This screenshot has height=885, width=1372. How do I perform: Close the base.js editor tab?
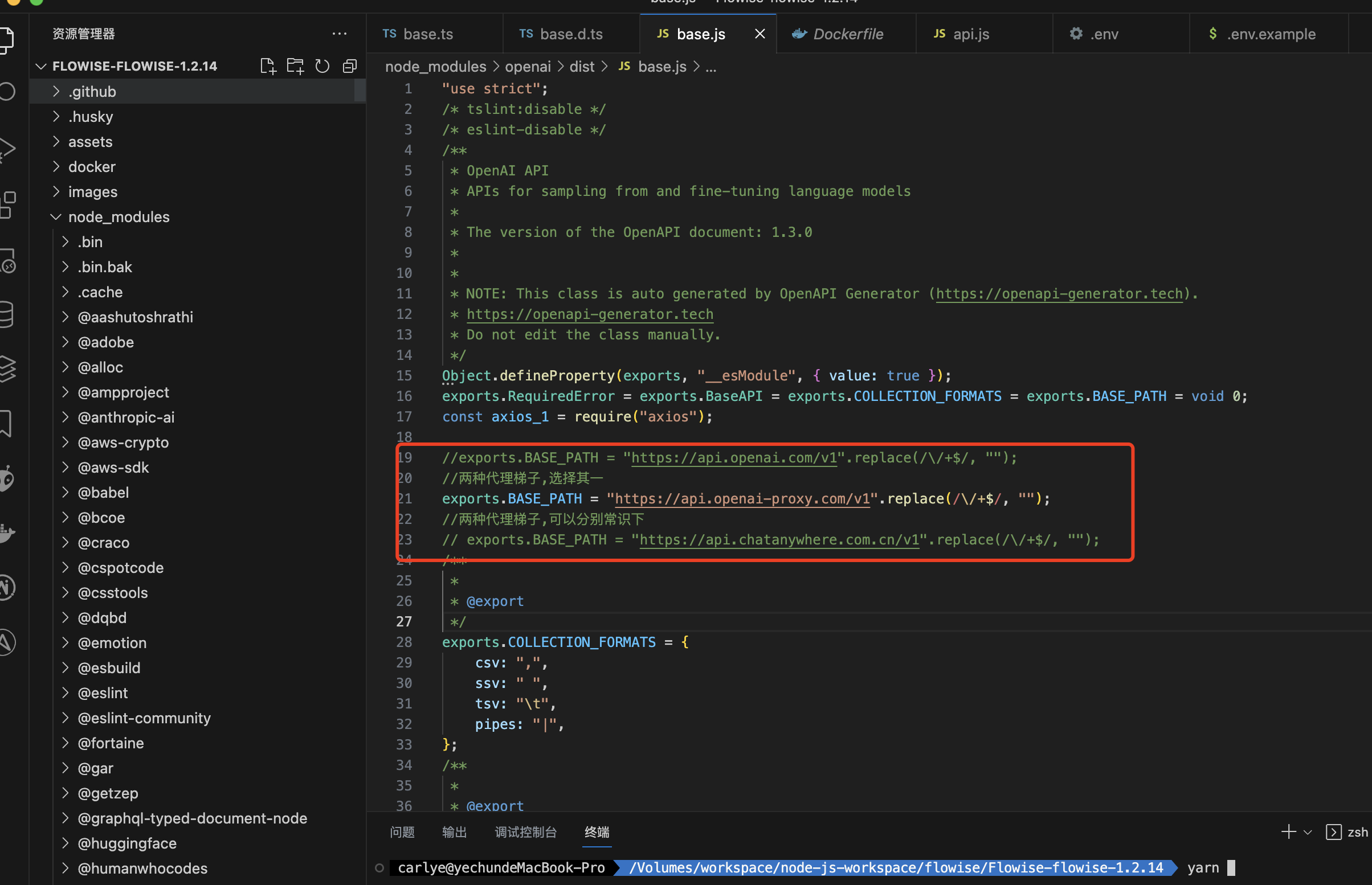click(760, 34)
